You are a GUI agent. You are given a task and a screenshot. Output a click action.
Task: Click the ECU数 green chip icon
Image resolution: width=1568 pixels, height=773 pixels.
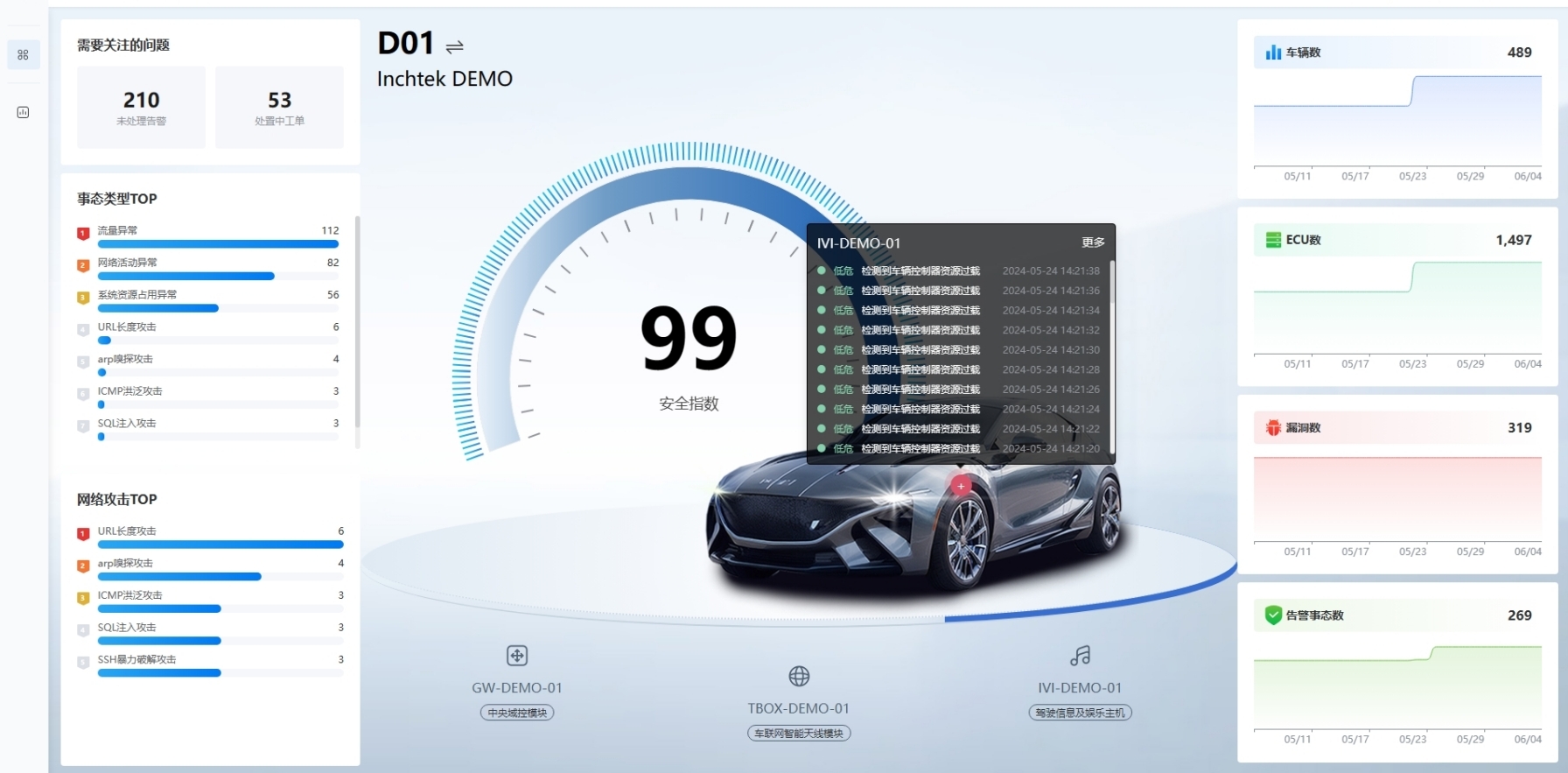click(1273, 240)
